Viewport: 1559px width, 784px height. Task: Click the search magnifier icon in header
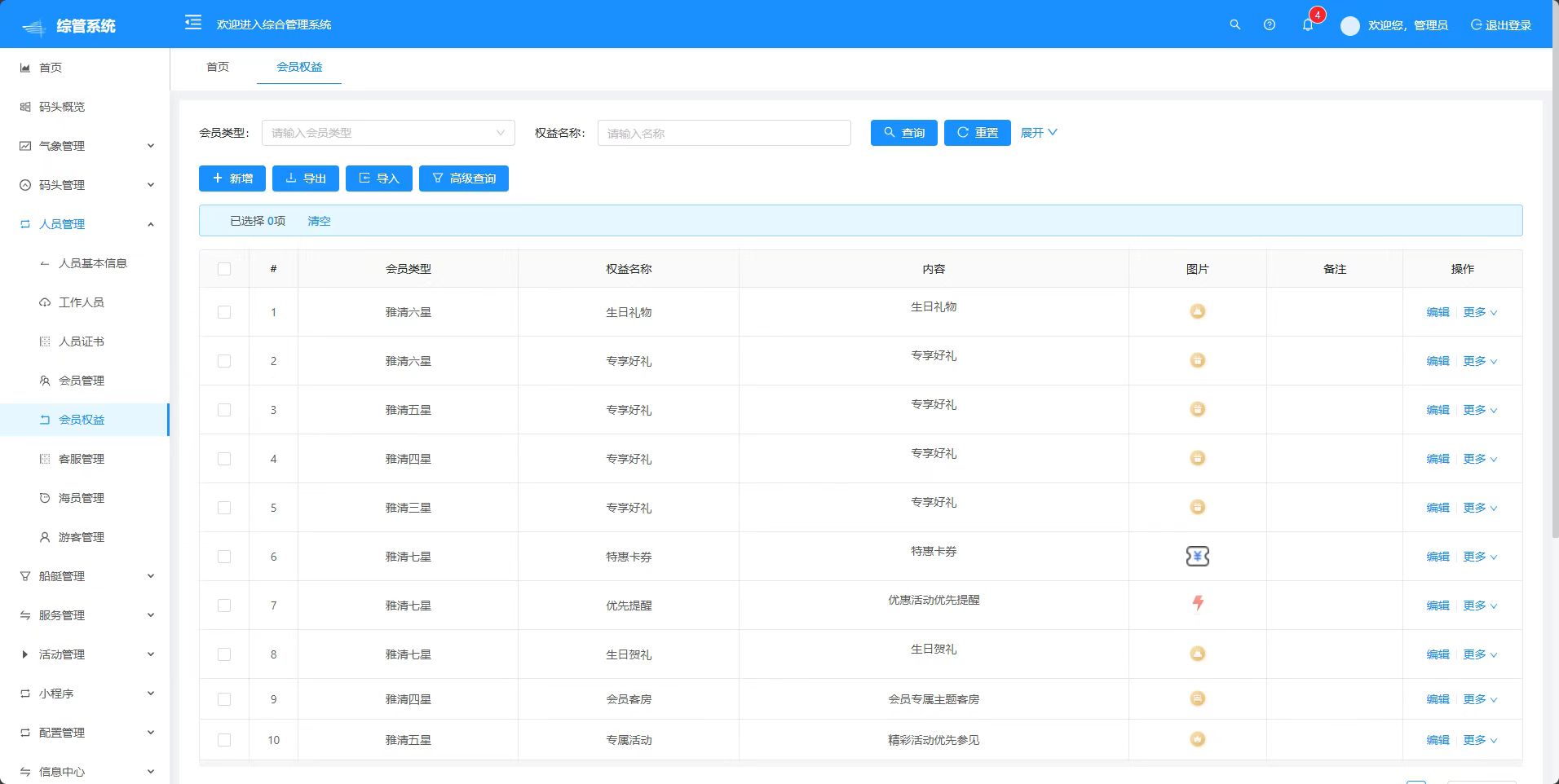1234,25
